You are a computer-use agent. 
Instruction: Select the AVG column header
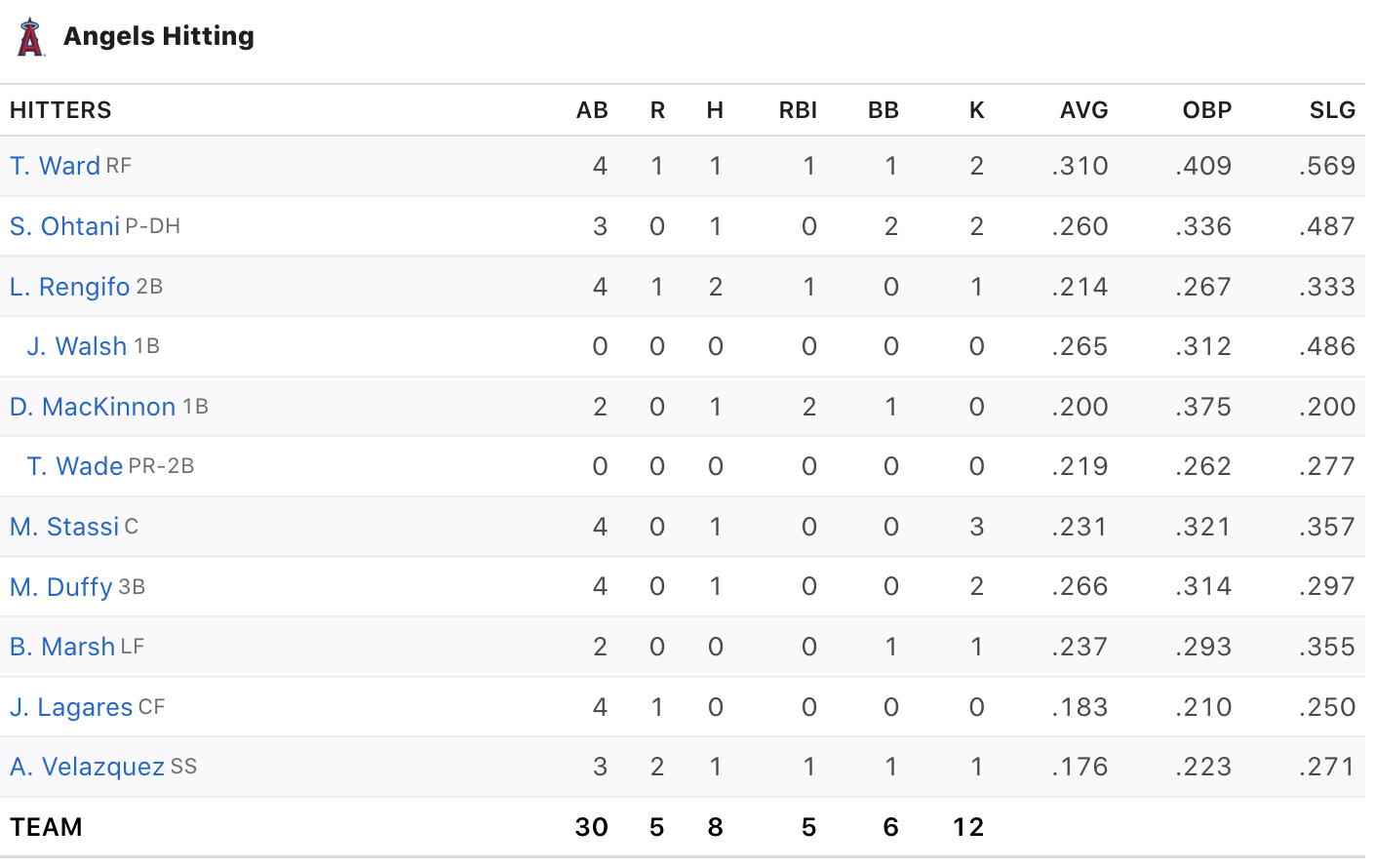[1083, 110]
